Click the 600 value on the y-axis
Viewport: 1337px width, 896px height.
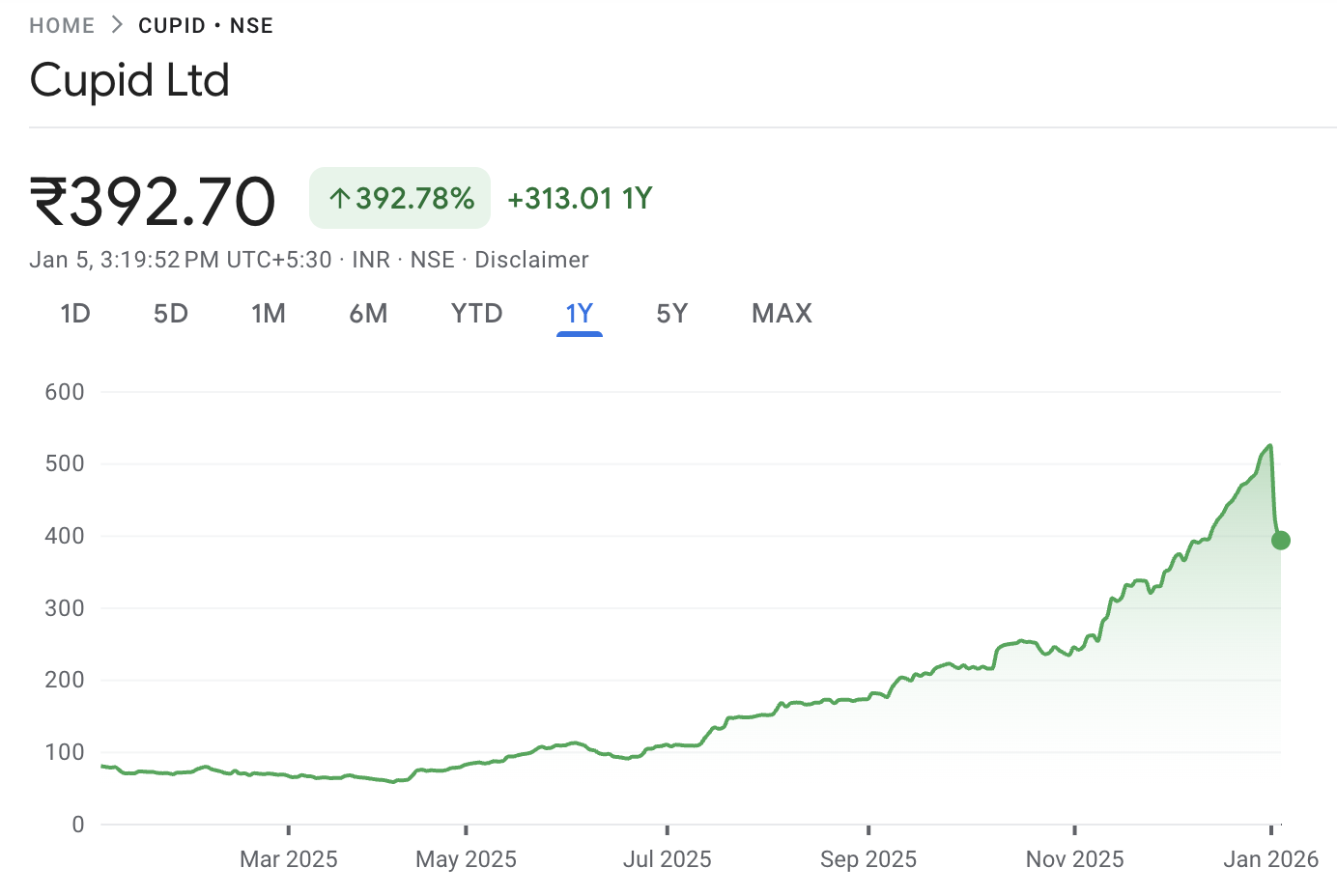65,391
